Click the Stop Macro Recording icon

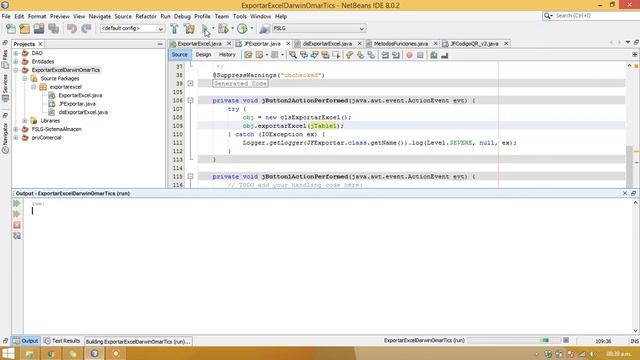point(420,55)
